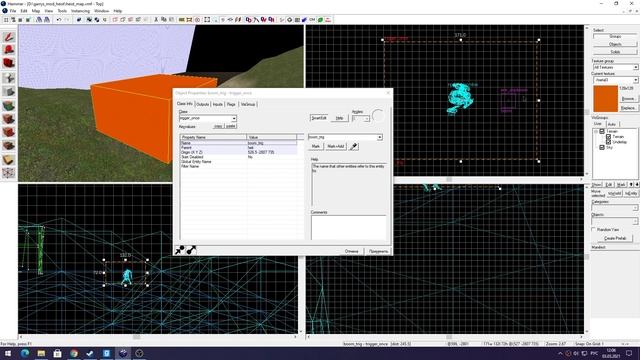Screen dimensions: 640x360
Task: Click the Browse texture button
Action: 628,99
